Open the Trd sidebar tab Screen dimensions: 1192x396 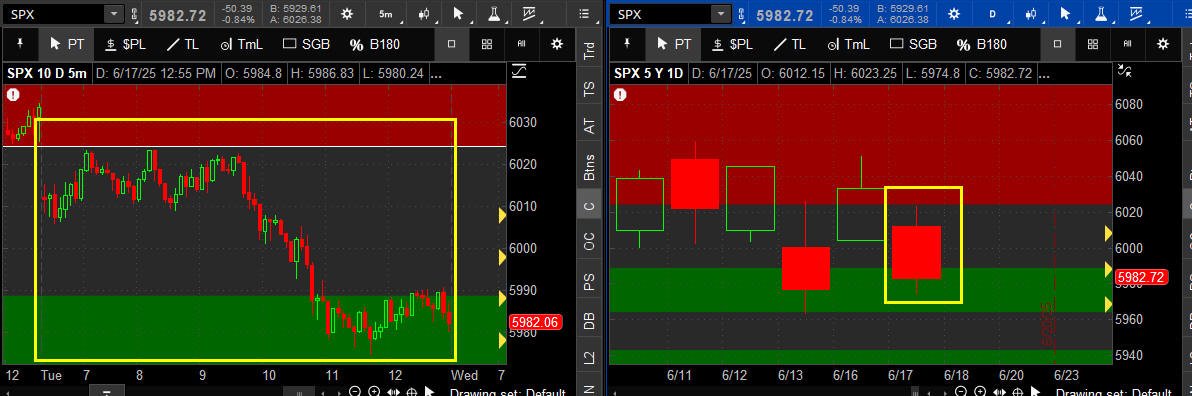click(589, 50)
